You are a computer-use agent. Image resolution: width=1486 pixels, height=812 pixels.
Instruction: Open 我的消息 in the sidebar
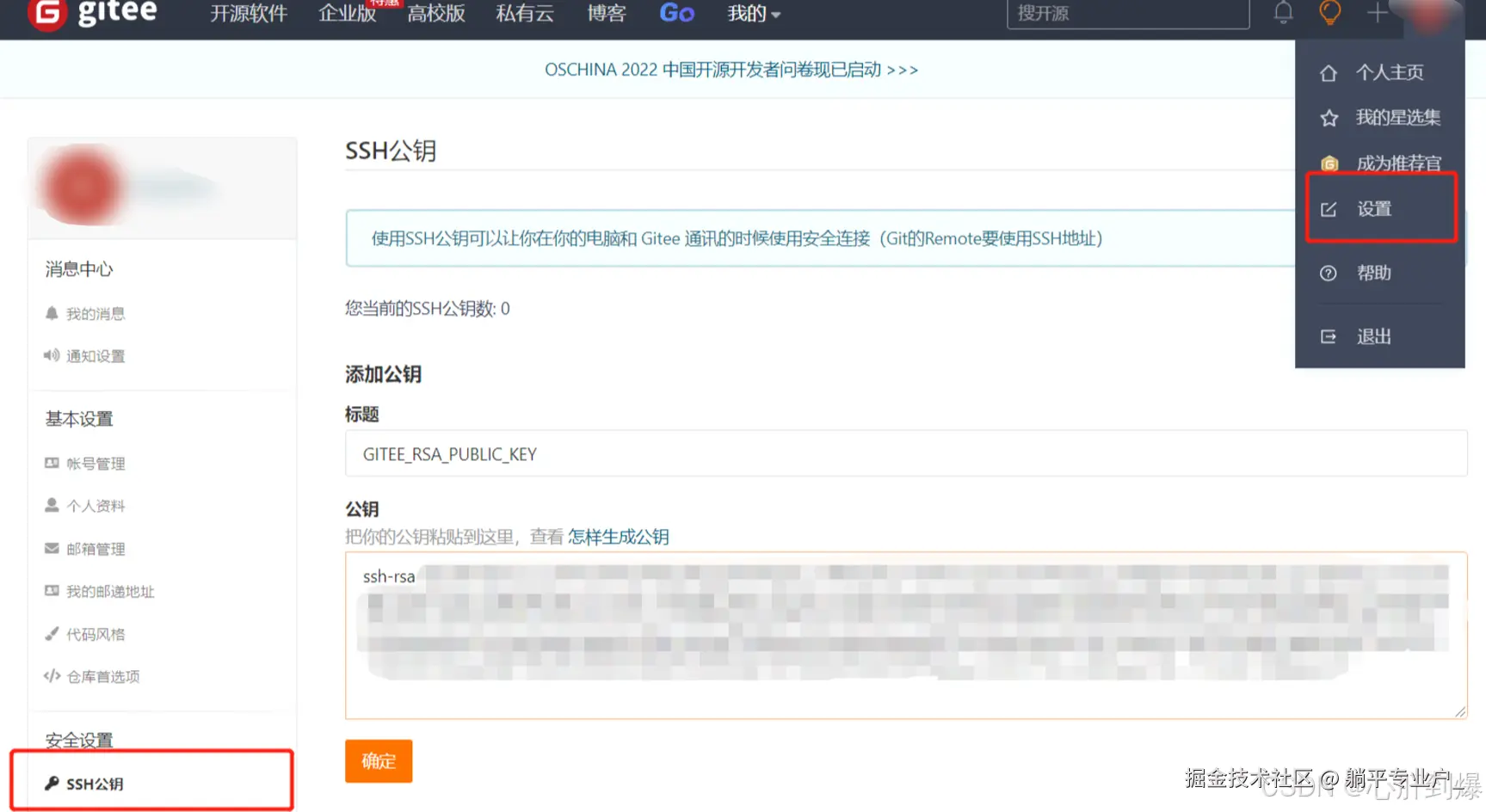pos(96,314)
